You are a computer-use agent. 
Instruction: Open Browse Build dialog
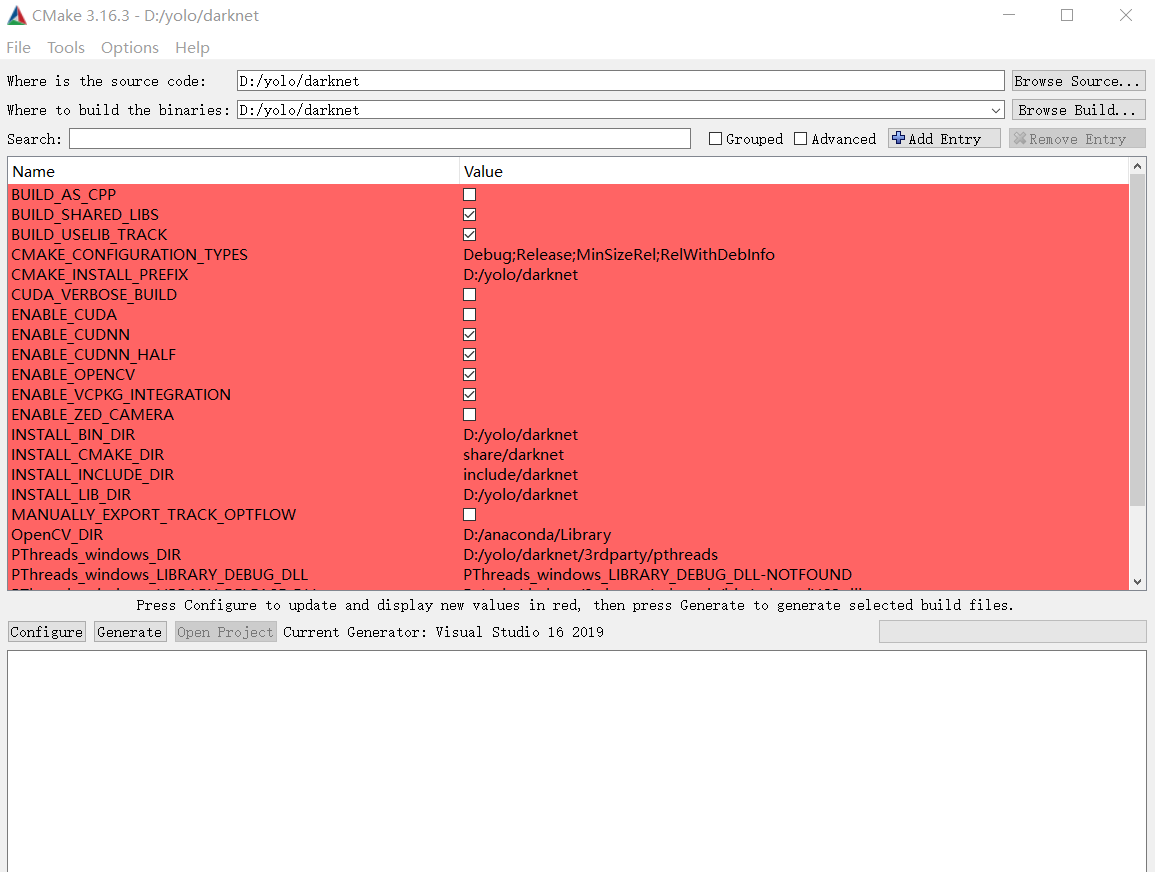1078,109
